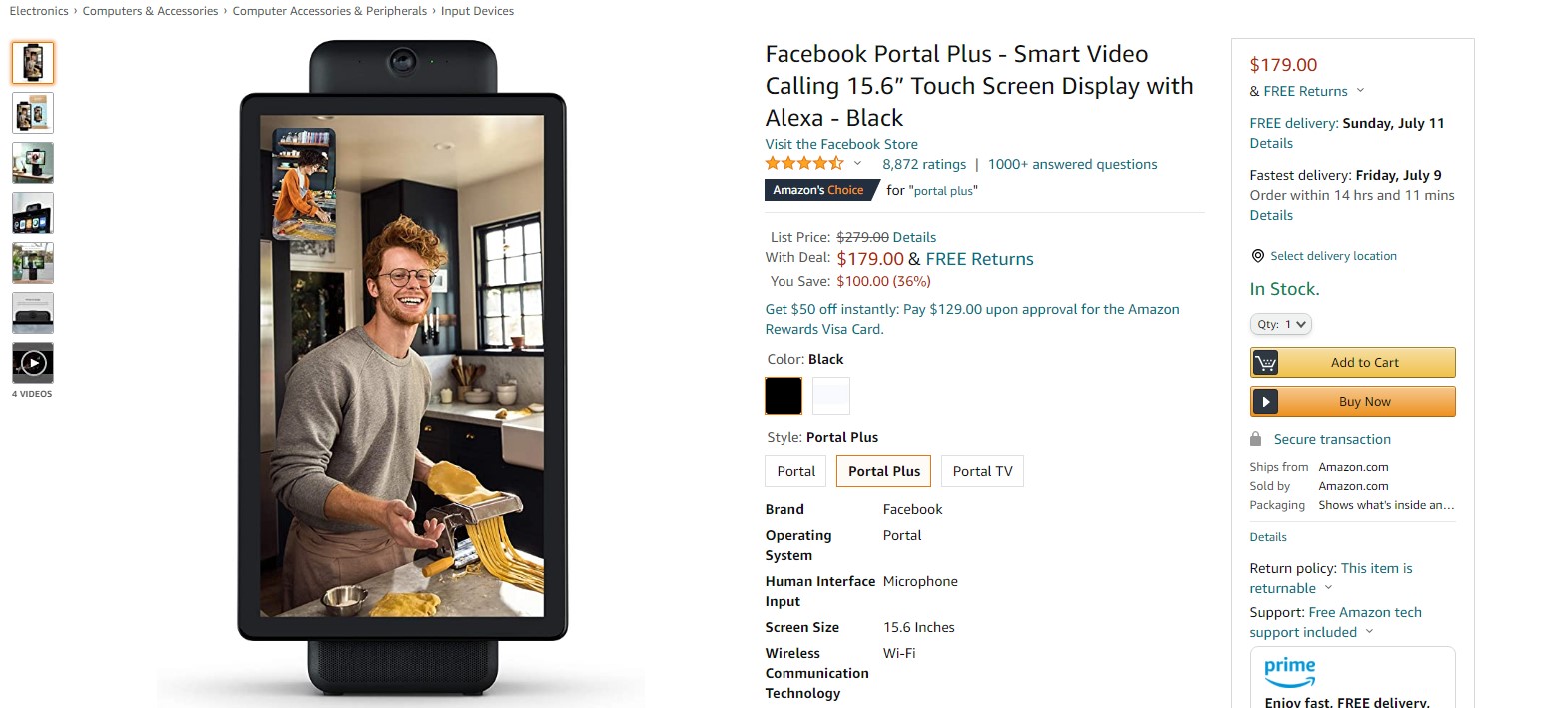Expand the FREE Returns chevron in buy box
The height and width of the screenshot is (708, 1568).
point(1360,91)
